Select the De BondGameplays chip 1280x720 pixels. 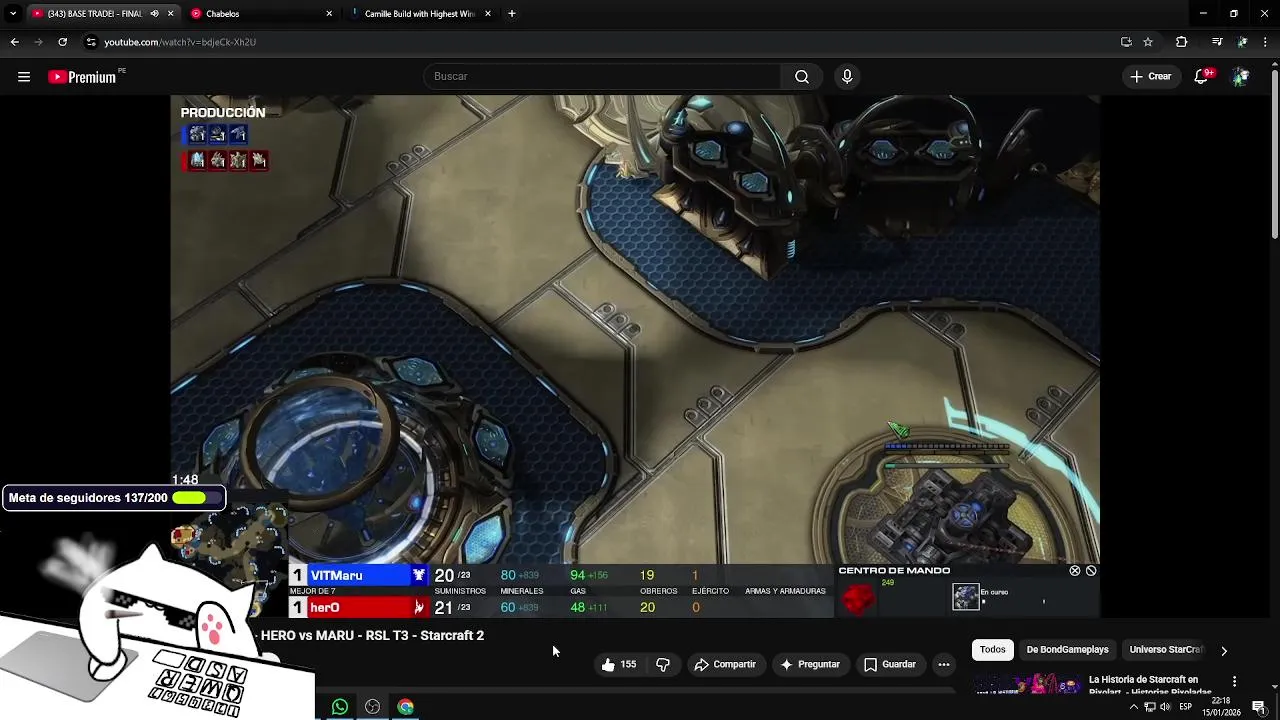[x=1067, y=650]
